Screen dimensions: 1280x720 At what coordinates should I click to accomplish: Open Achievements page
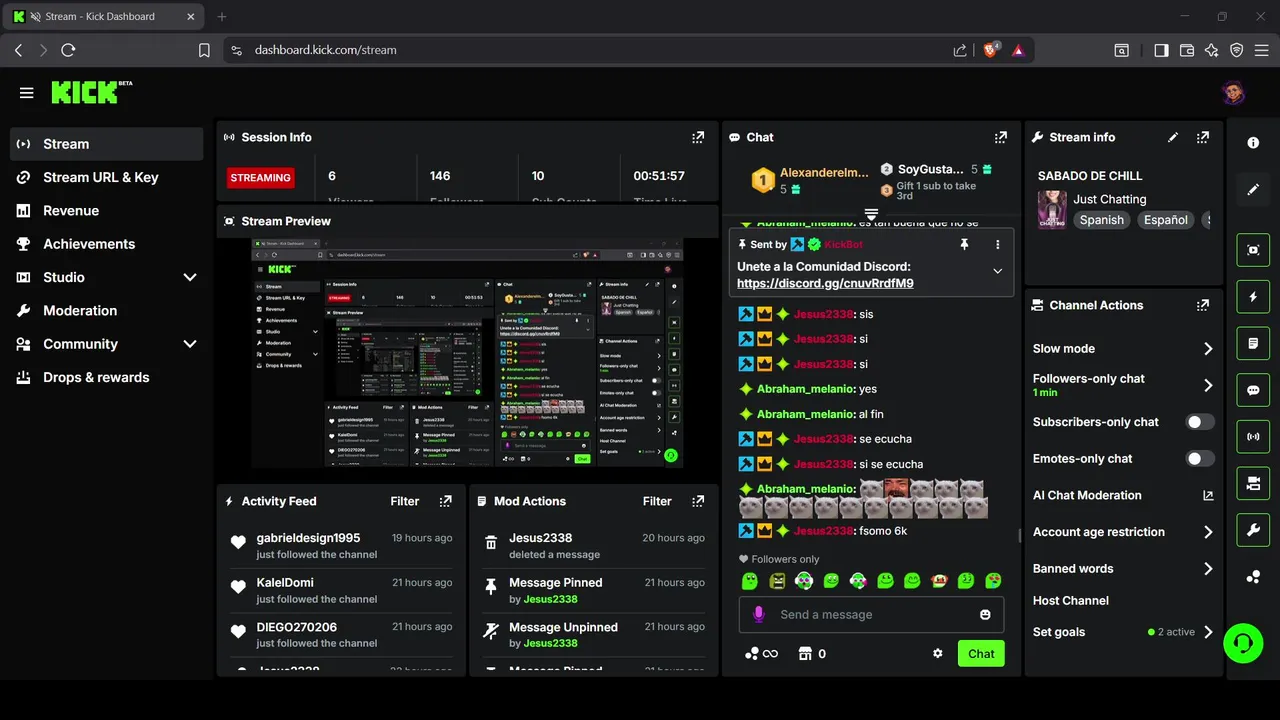[106, 244]
